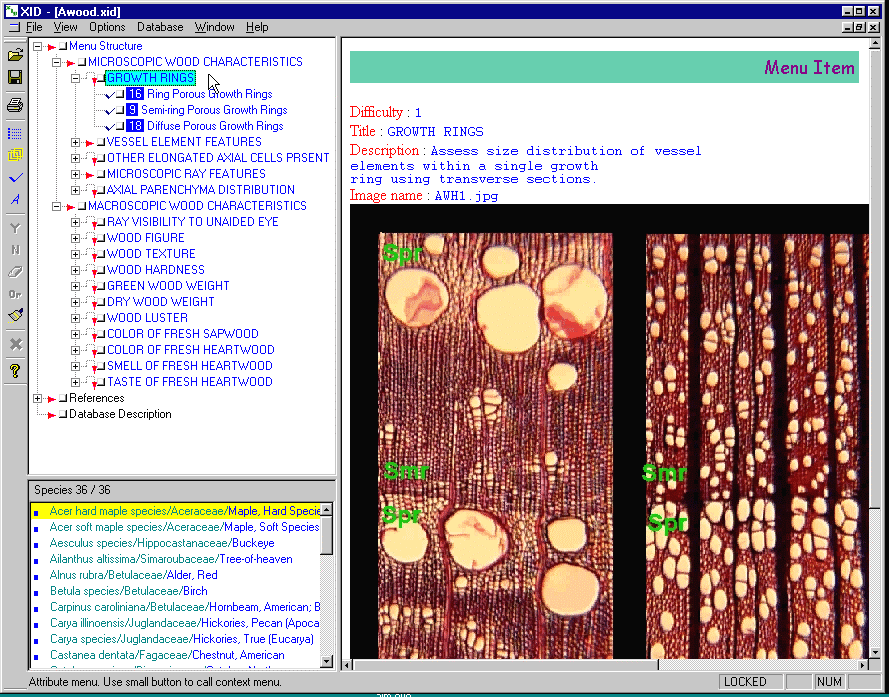Click the blue checkmark toolbar icon
889x697 pixels.
(15, 178)
